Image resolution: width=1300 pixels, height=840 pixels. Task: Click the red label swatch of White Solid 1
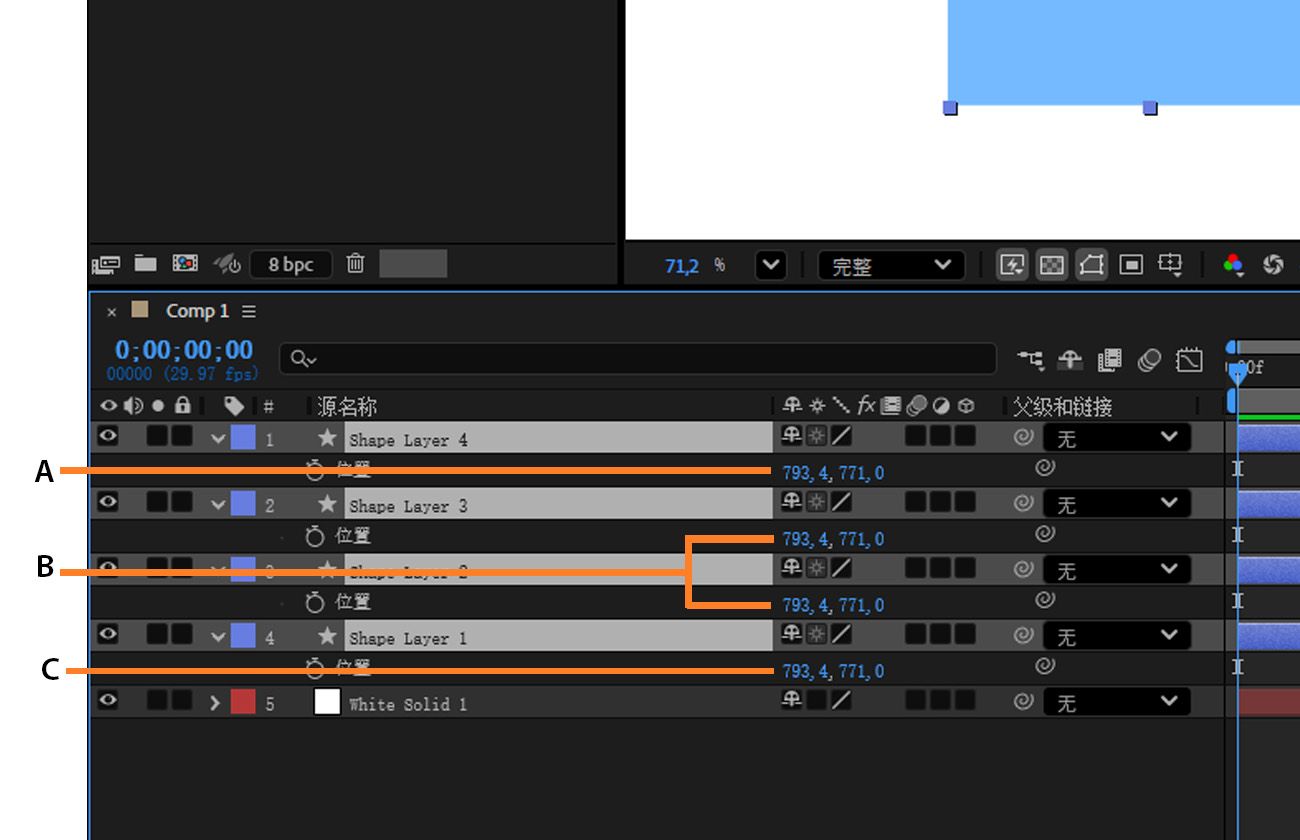pyautogui.click(x=243, y=702)
